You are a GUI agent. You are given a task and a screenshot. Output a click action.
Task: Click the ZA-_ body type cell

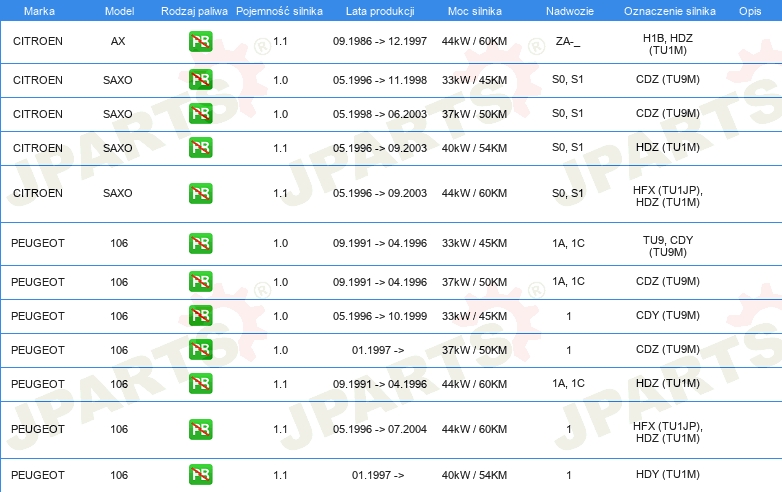pos(568,41)
